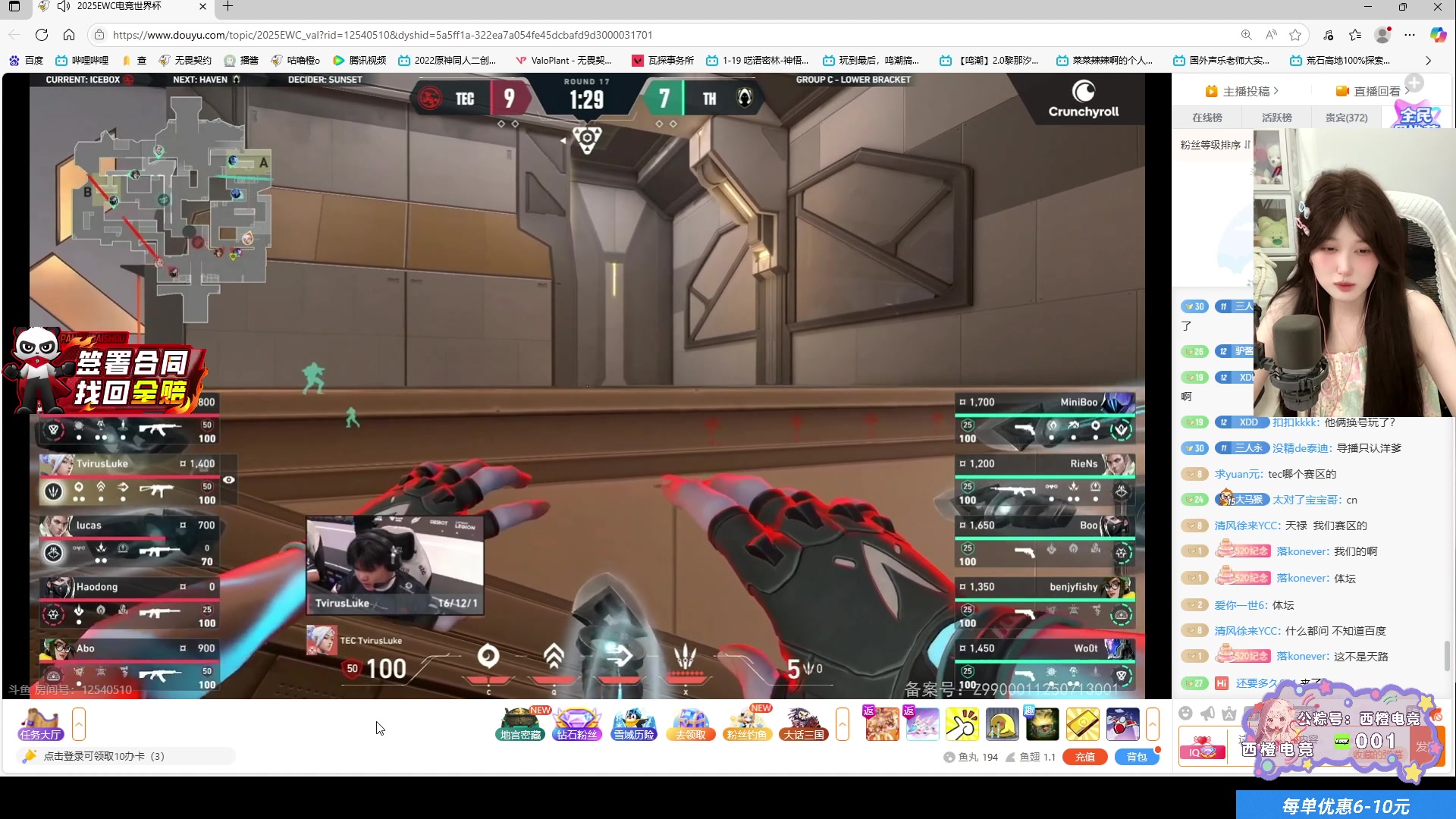Open the read aloud icon
This screenshot has width=1456, height=819.
coord(1271,35)
